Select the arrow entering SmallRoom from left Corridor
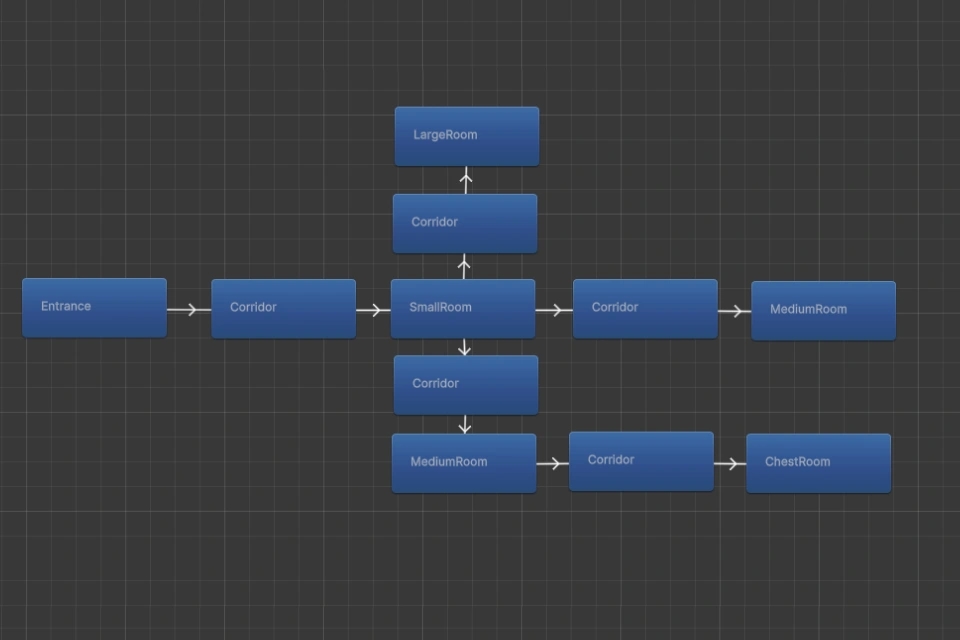Screen dimensions: 960x640 (373, 310)
